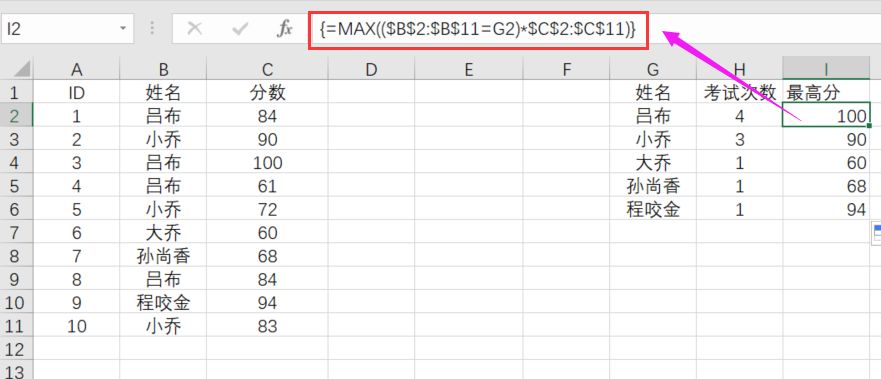Select row 11 header
This screenshot has width=881, height=379.
(x=16, y=325)
